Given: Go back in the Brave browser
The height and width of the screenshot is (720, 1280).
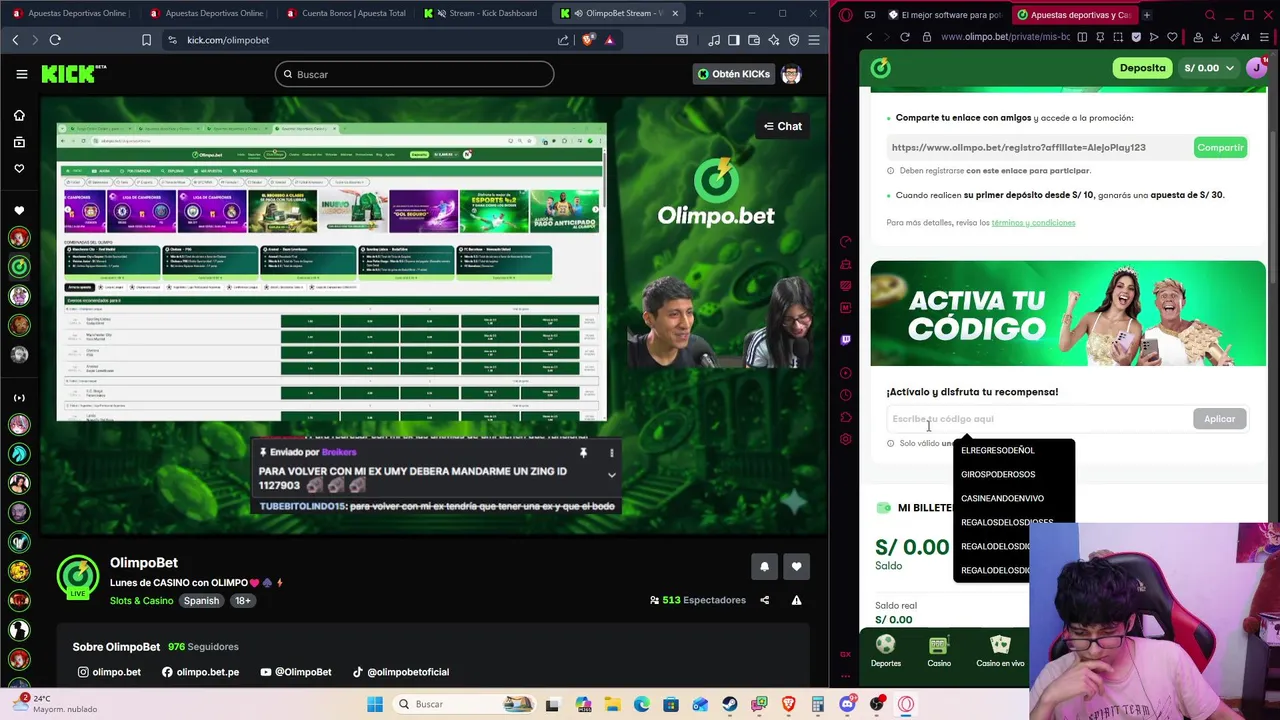Looking at the screenshot, I should (x=15, y=40).
